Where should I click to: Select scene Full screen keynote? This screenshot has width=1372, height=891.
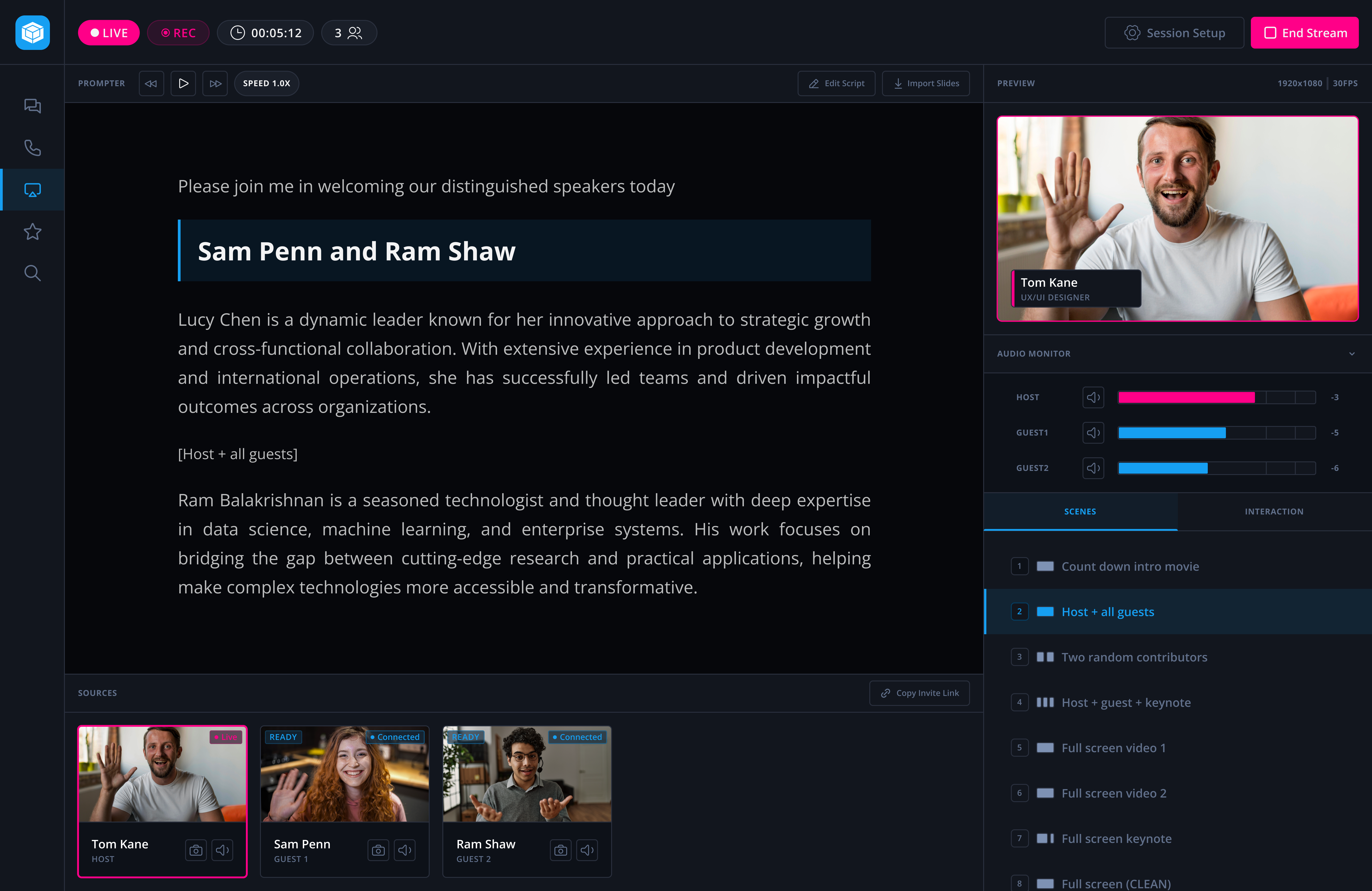[1178, 839]
